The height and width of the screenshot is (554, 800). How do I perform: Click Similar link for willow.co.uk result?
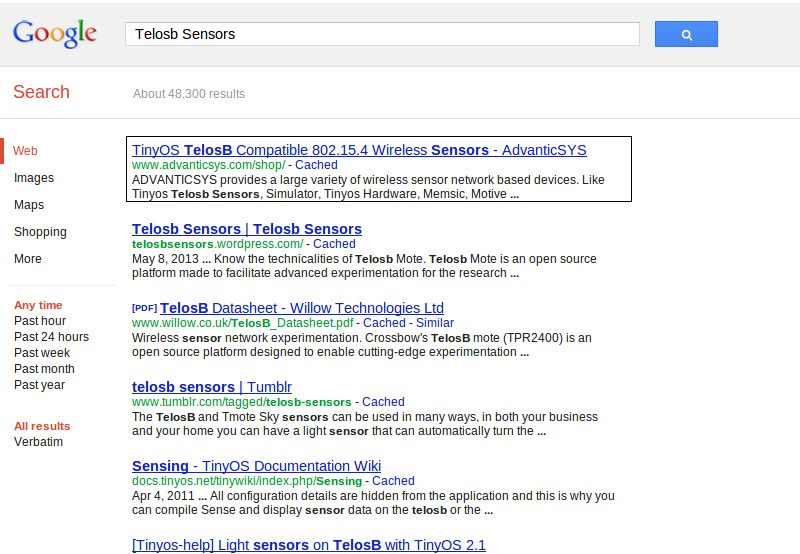[435, 323]
